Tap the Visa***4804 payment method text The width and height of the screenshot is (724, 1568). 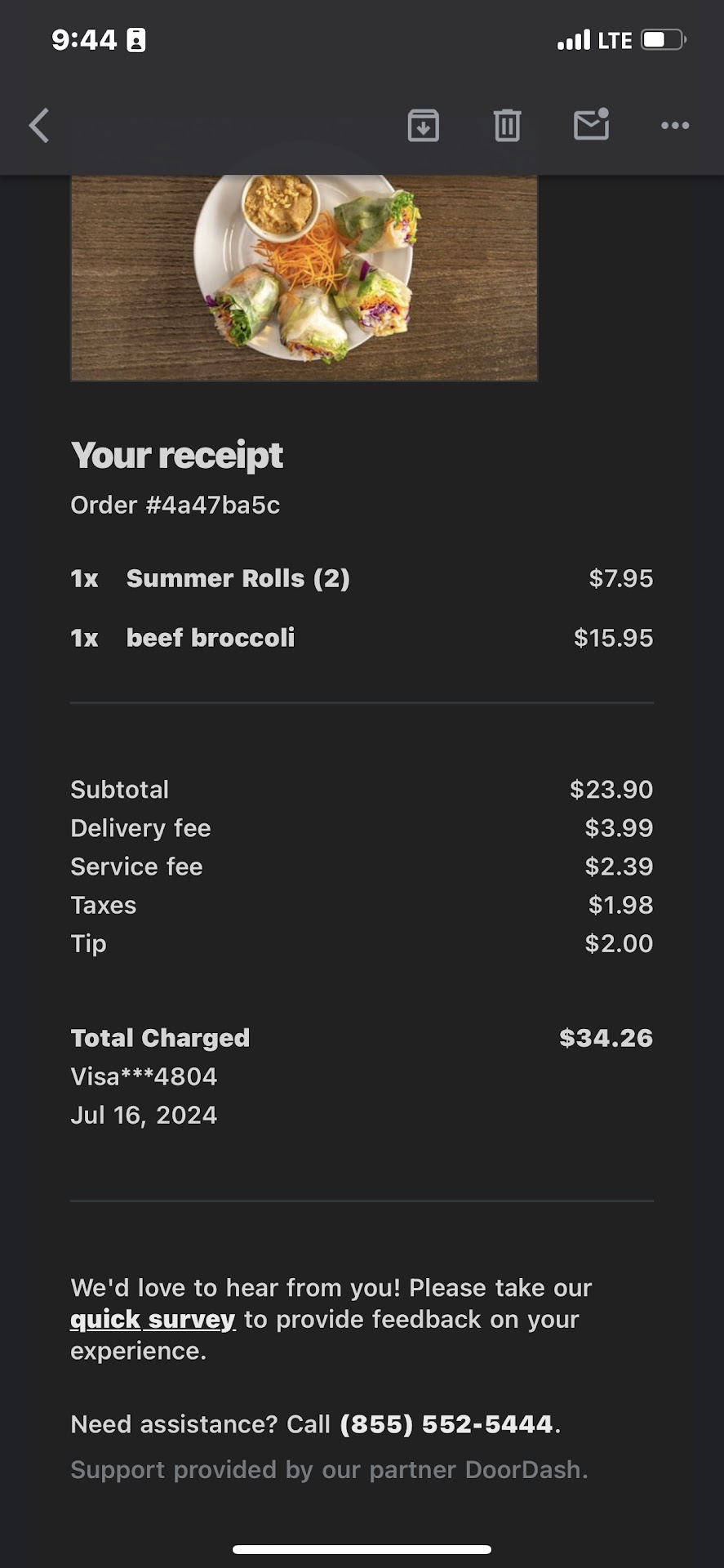[x=144, y=1076]
